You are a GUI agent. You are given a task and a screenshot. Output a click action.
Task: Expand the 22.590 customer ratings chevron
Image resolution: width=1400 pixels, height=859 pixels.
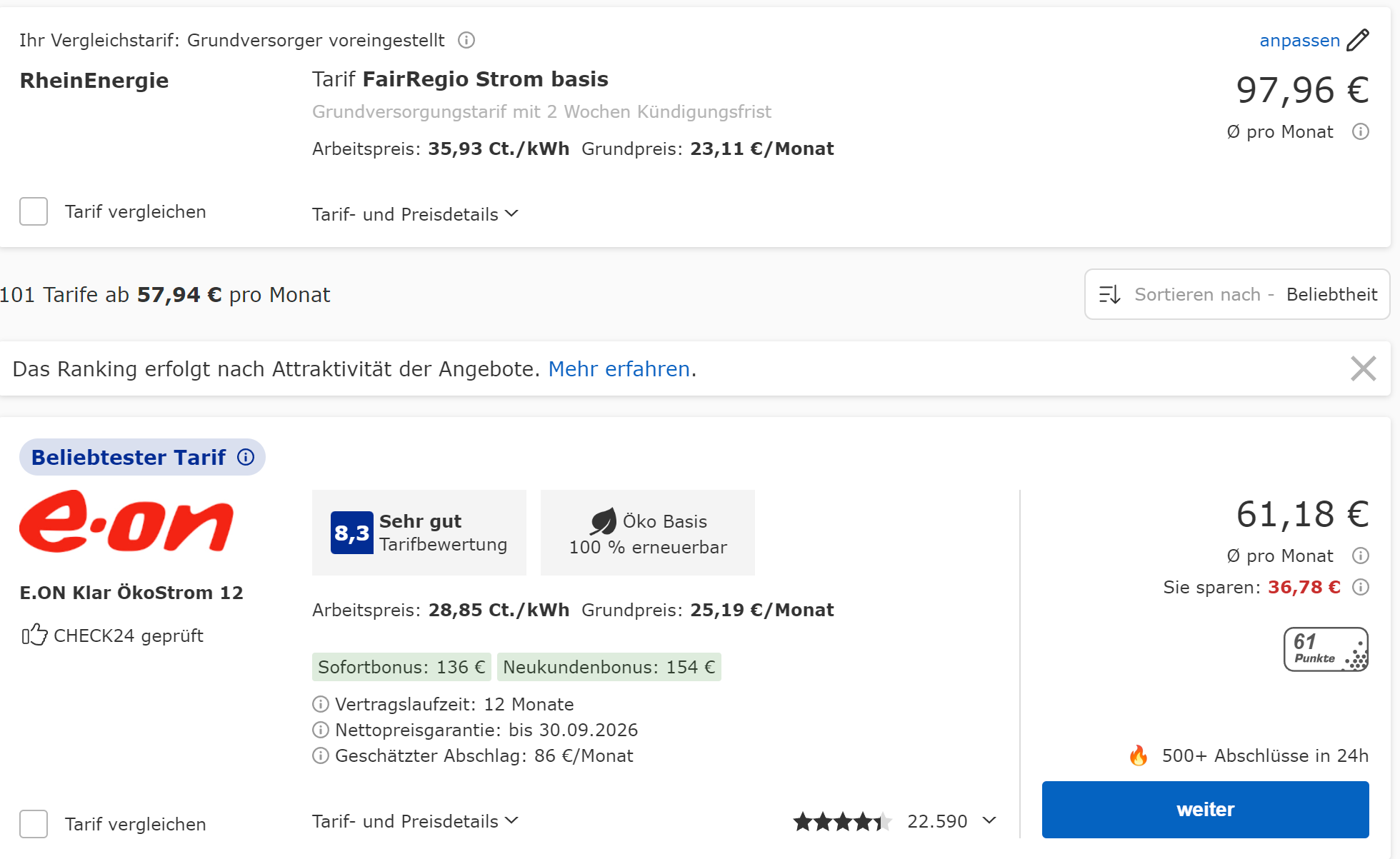tap(989, 820)
